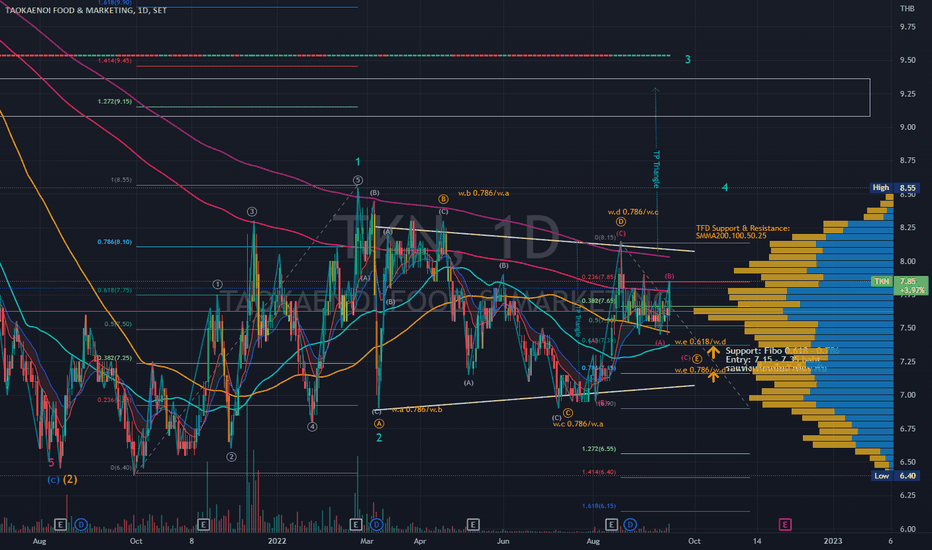The width and height of the screenshot is (932, 550).
Task: Click the 9.00 price axis tick
Action: coord(908,127)
